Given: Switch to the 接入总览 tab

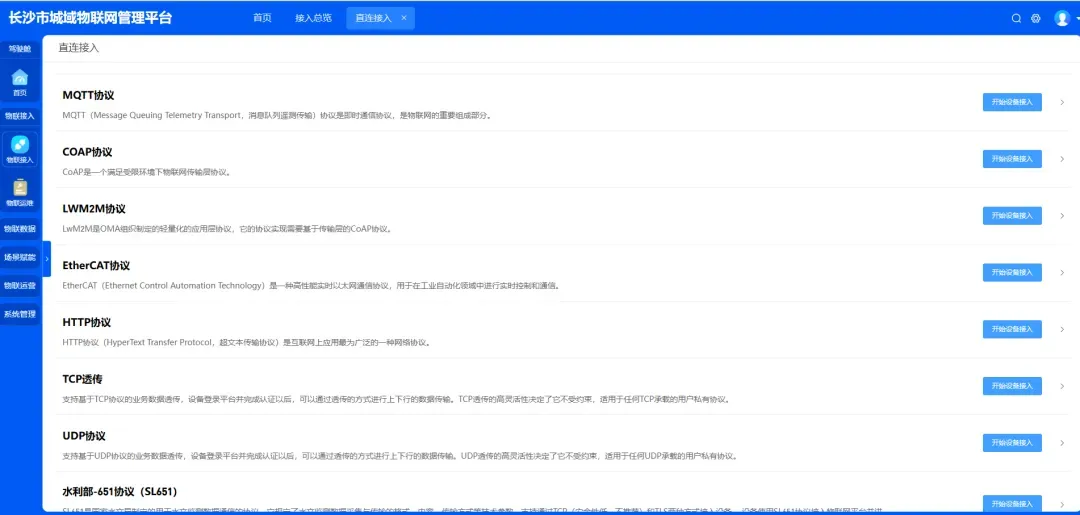Looking at the screenshot, I should [313, 18].
